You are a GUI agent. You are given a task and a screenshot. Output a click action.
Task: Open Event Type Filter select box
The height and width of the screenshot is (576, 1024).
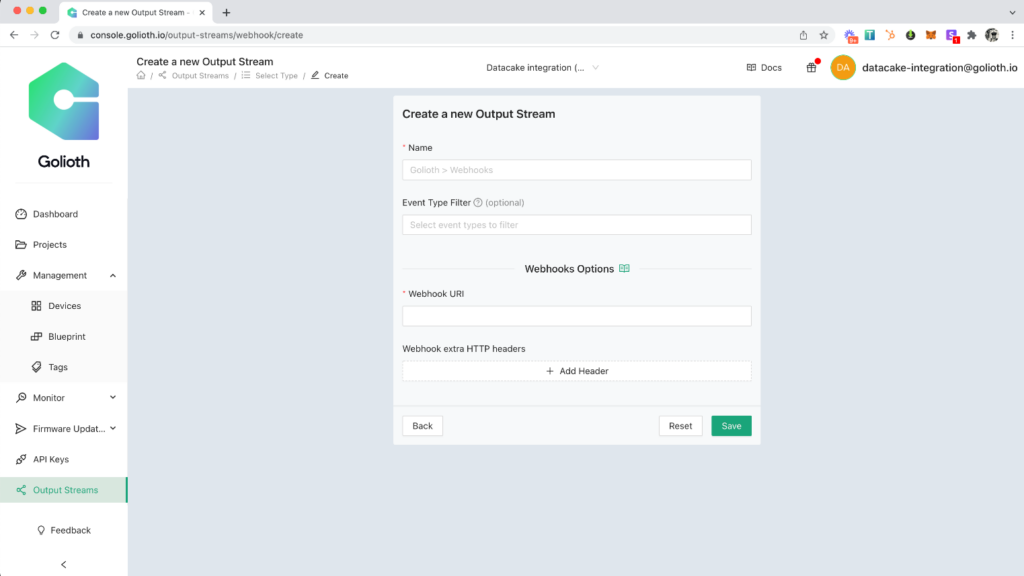point(576,225)
